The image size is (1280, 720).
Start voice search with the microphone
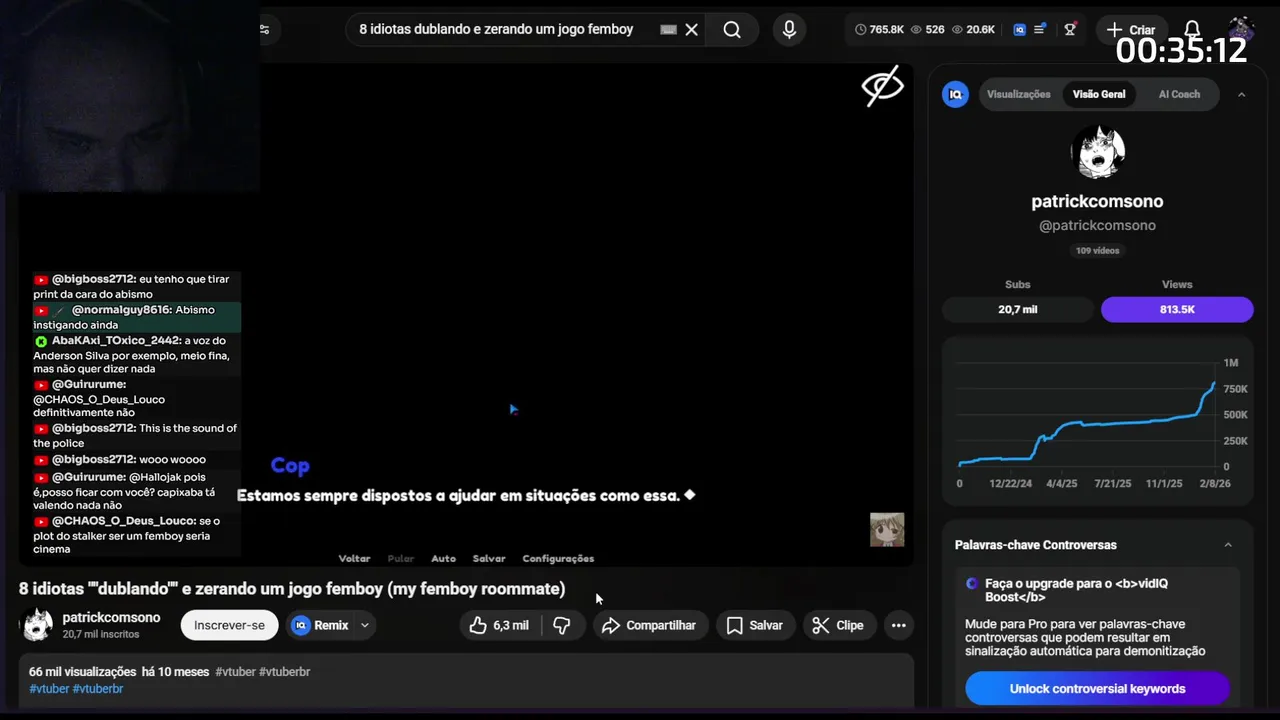point(789,30)
